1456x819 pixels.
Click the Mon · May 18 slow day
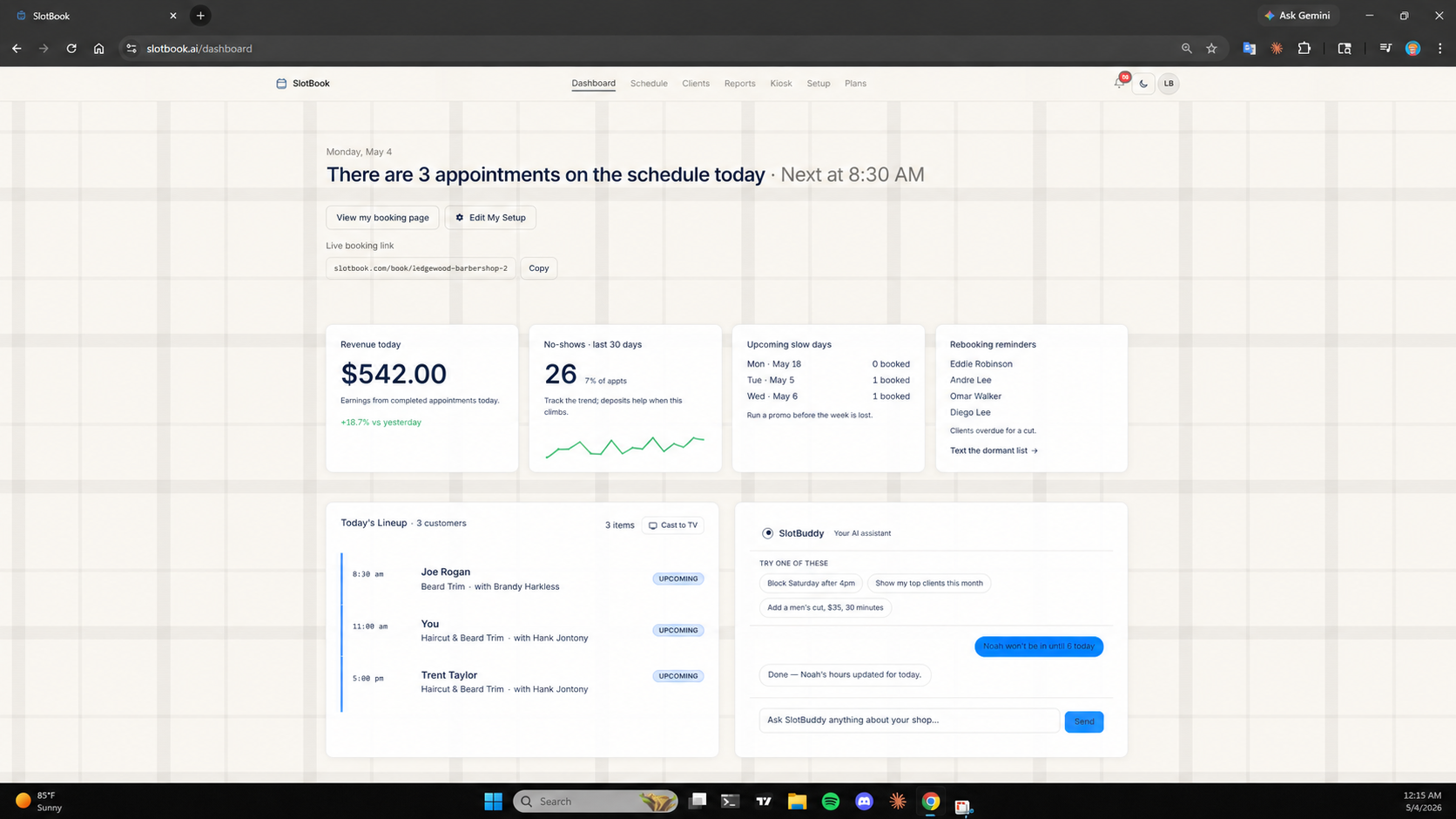tap(828, 364)
